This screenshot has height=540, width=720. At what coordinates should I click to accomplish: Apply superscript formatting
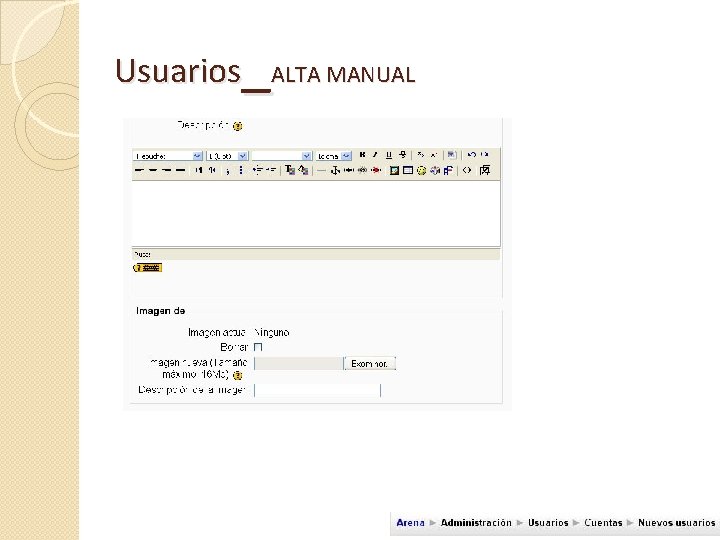pyautogui.click(x=434, y=155)
